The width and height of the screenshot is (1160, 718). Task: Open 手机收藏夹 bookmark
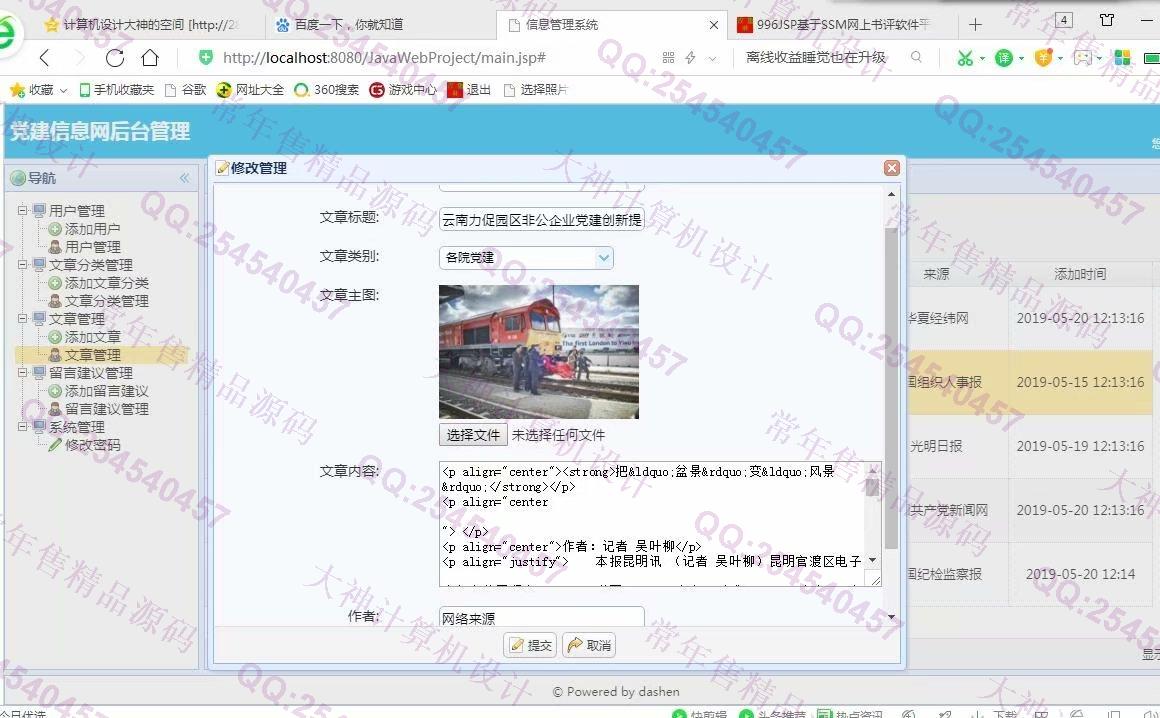coord(117,89)
